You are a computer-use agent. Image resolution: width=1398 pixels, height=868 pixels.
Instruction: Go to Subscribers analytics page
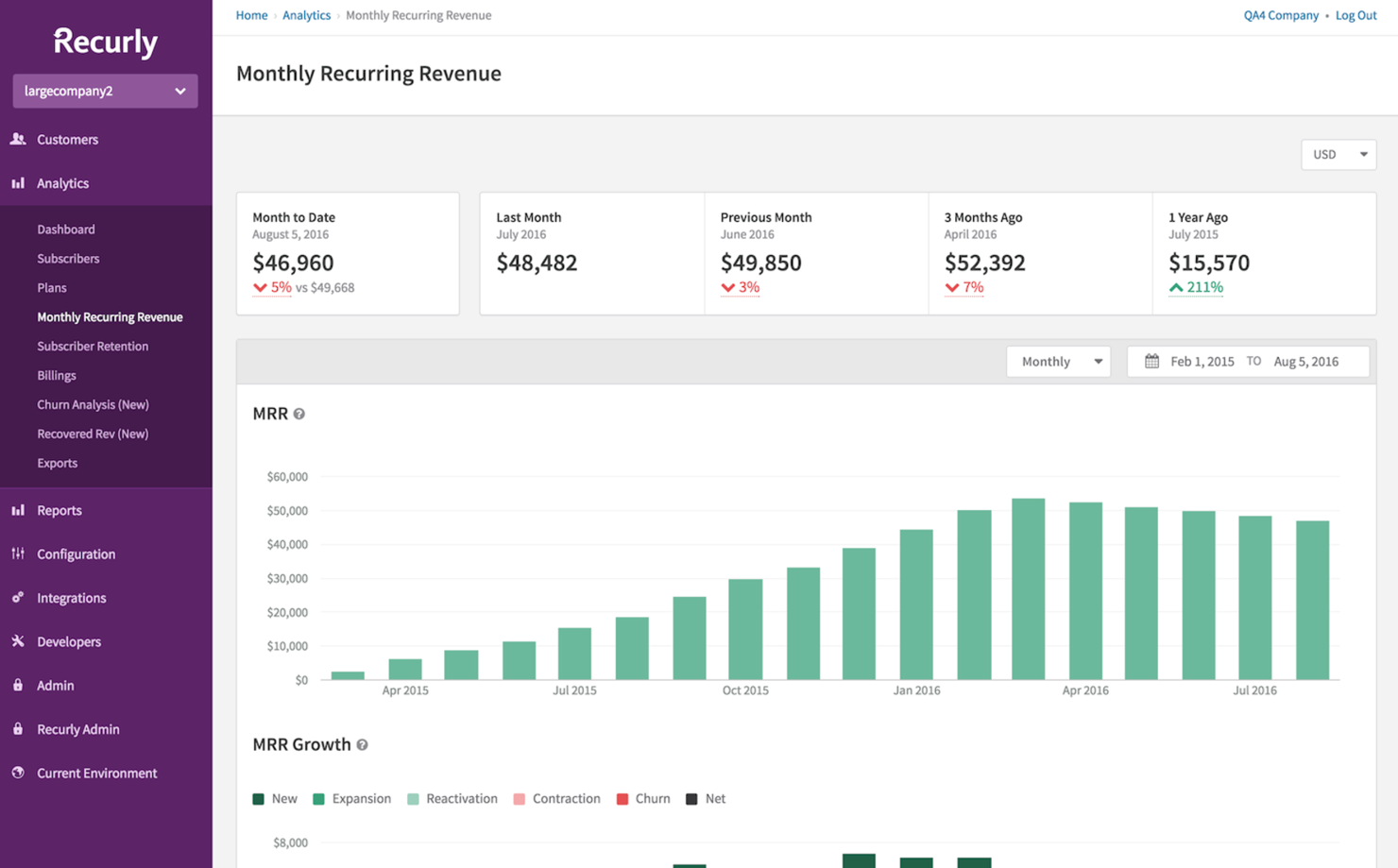pyautogui.click(x=68, y=259)
